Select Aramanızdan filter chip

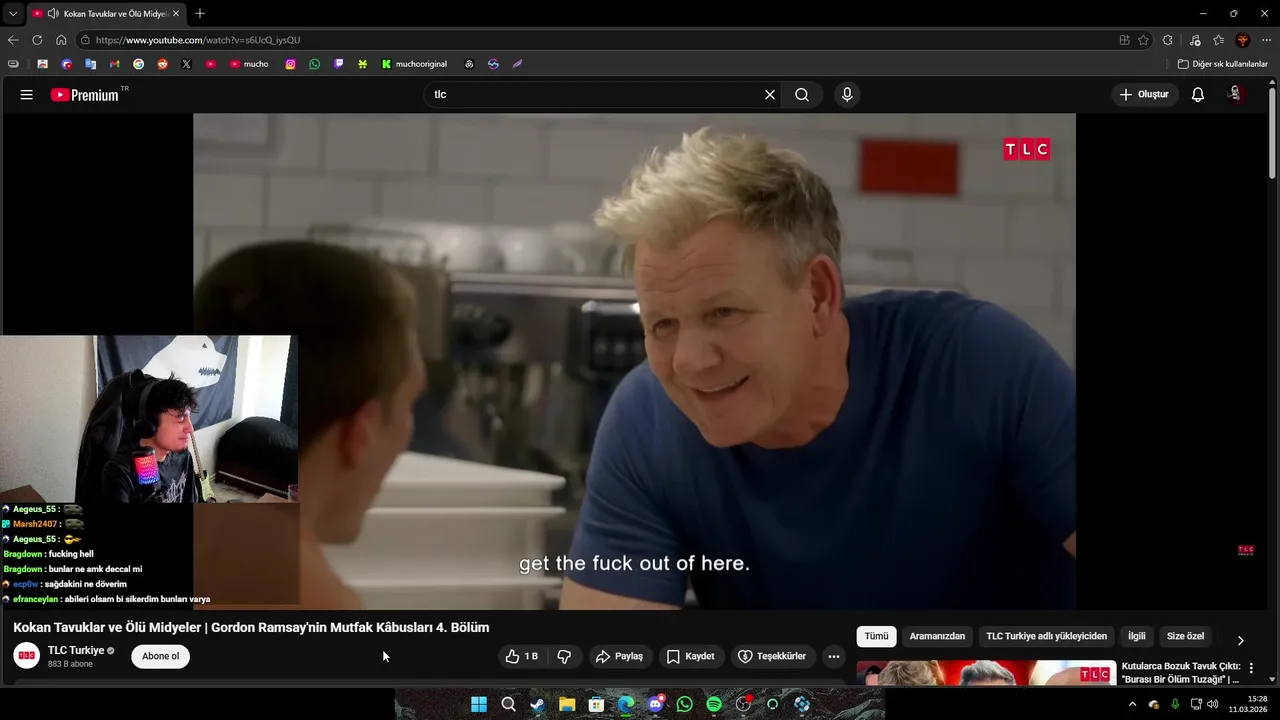tap(937, 636)
